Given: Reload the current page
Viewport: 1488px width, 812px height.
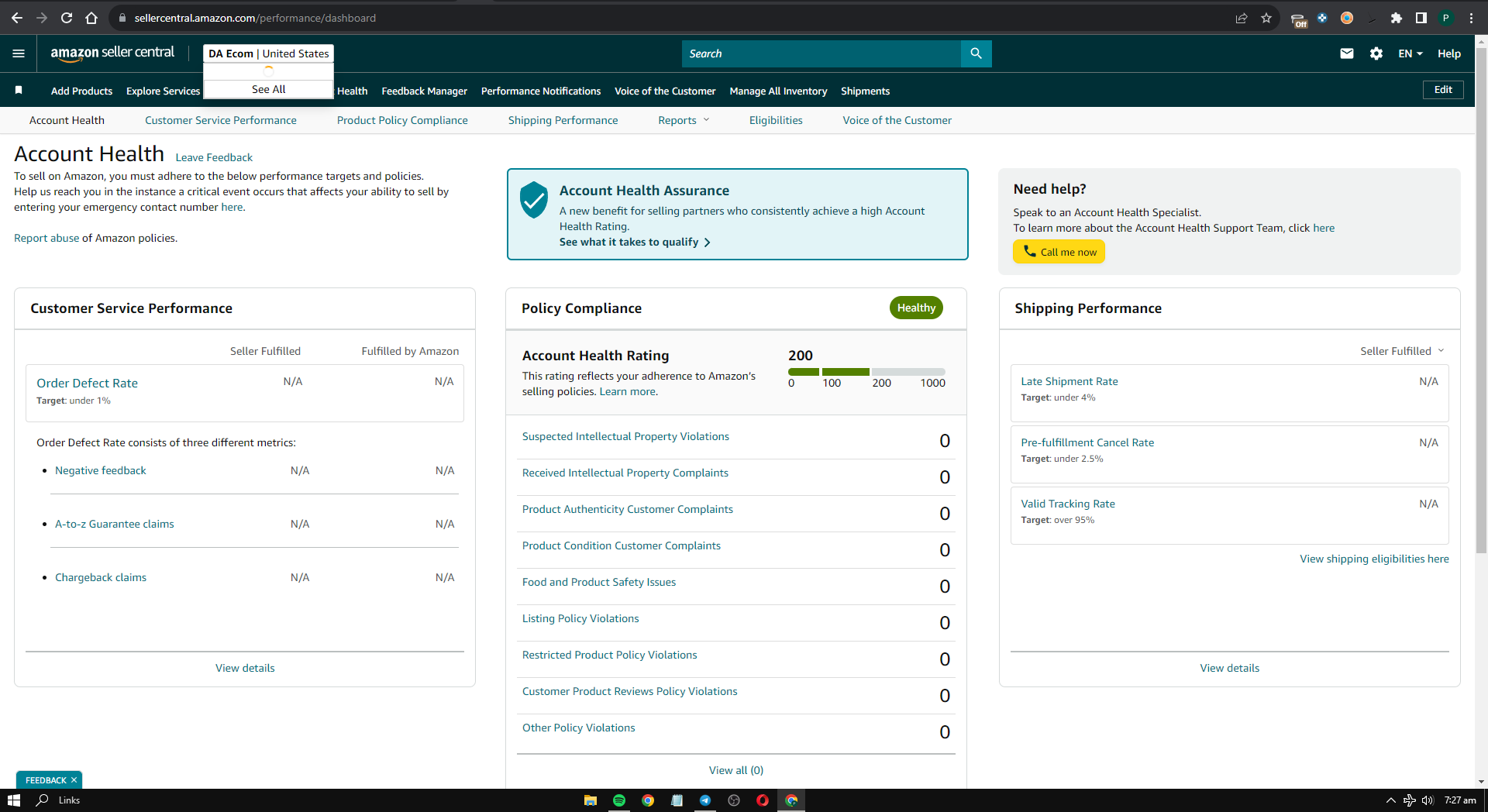Looking at the screenshot, I should pyautogui.click(x=67, y=18).
